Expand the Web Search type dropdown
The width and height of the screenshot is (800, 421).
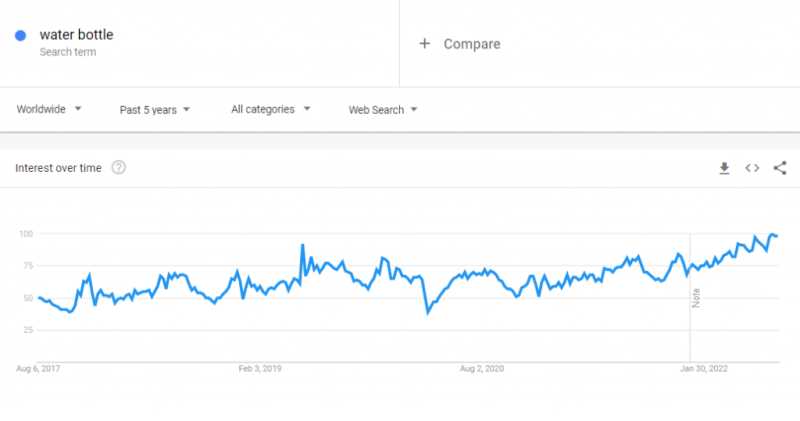pyautogui.click(x=383, y=110)
